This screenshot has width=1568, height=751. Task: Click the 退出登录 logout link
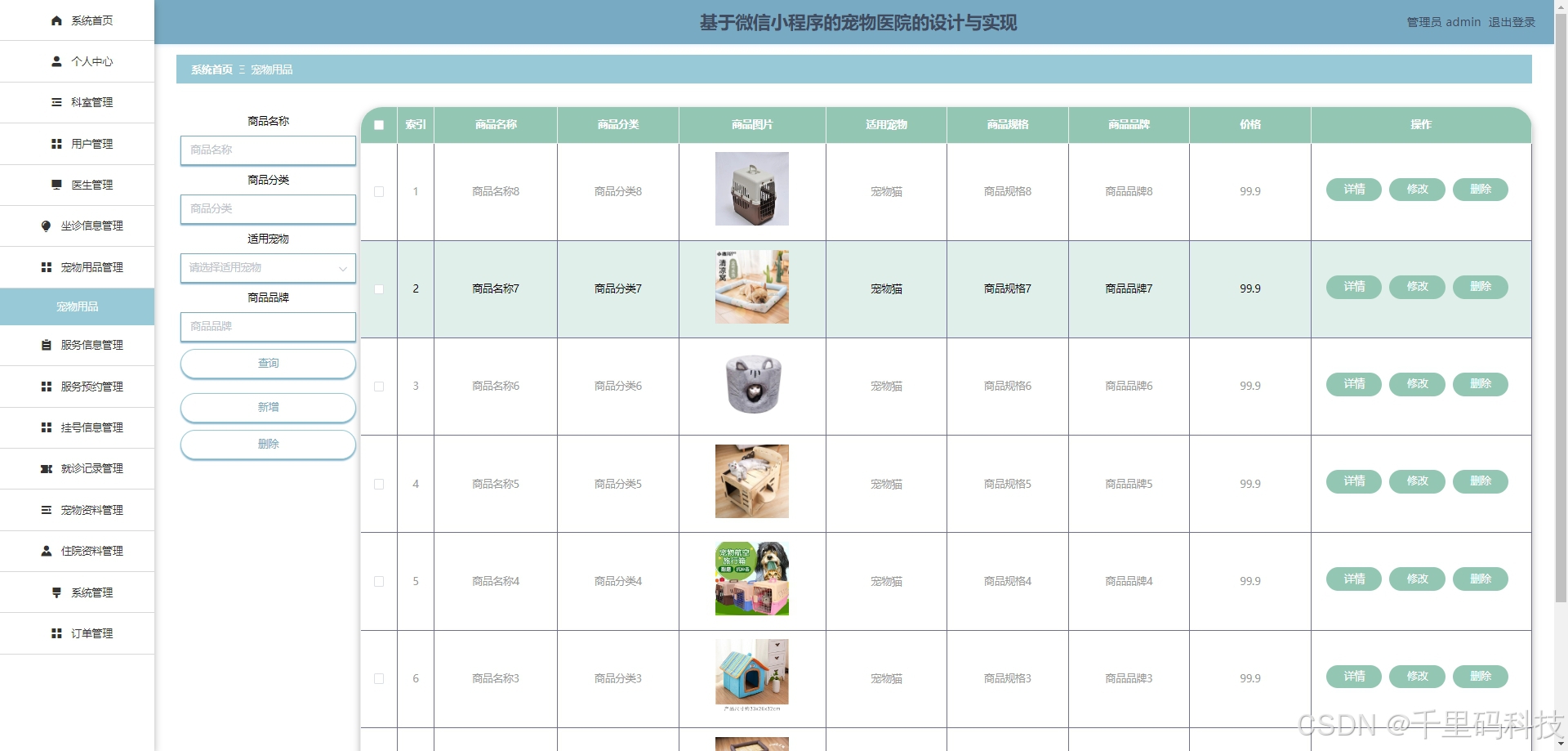click(x=1512, y=22)
